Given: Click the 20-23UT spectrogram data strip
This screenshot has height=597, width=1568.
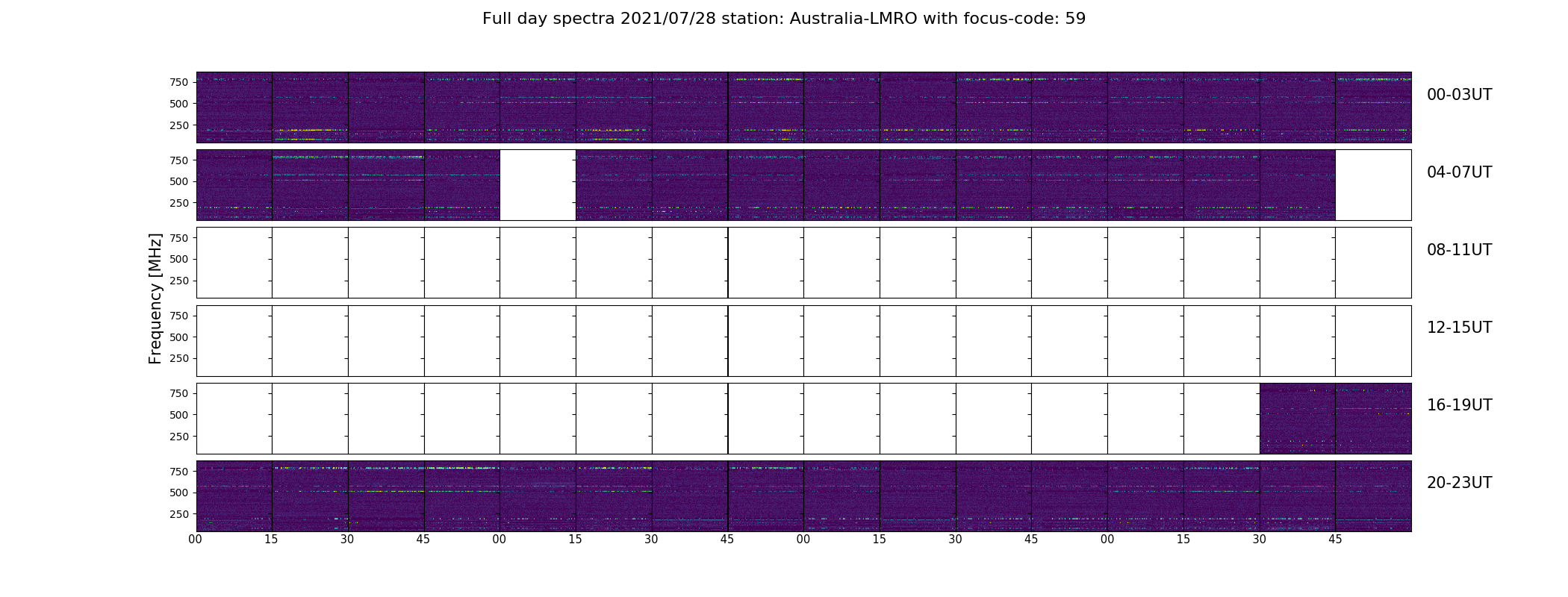Looking at the screenshot, I should (x=803, y=496).
